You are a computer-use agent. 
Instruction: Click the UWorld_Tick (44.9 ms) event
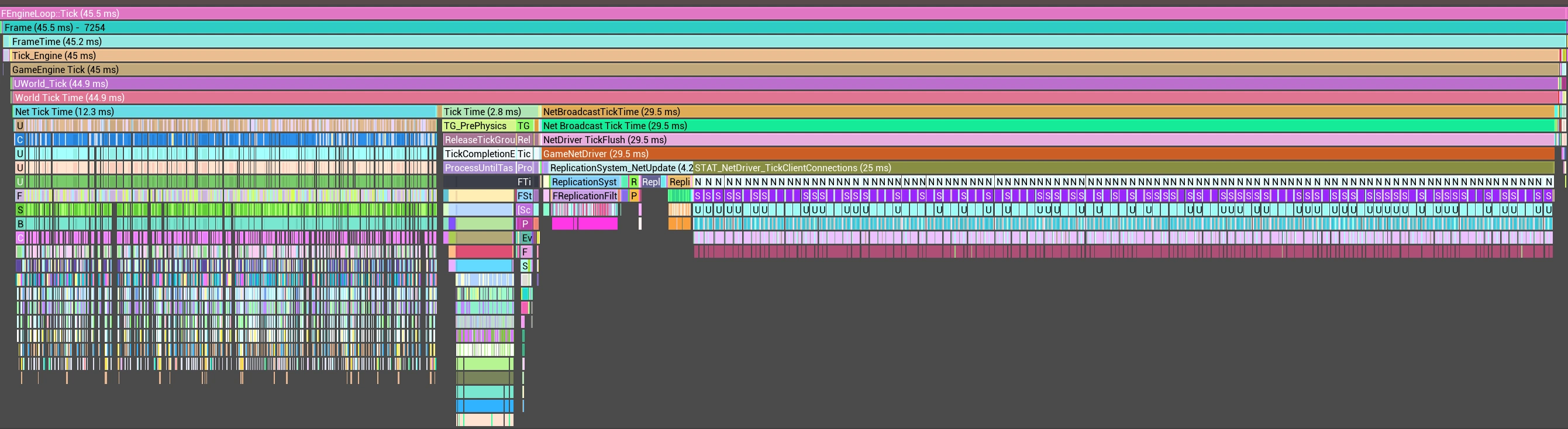coord(783,84)
